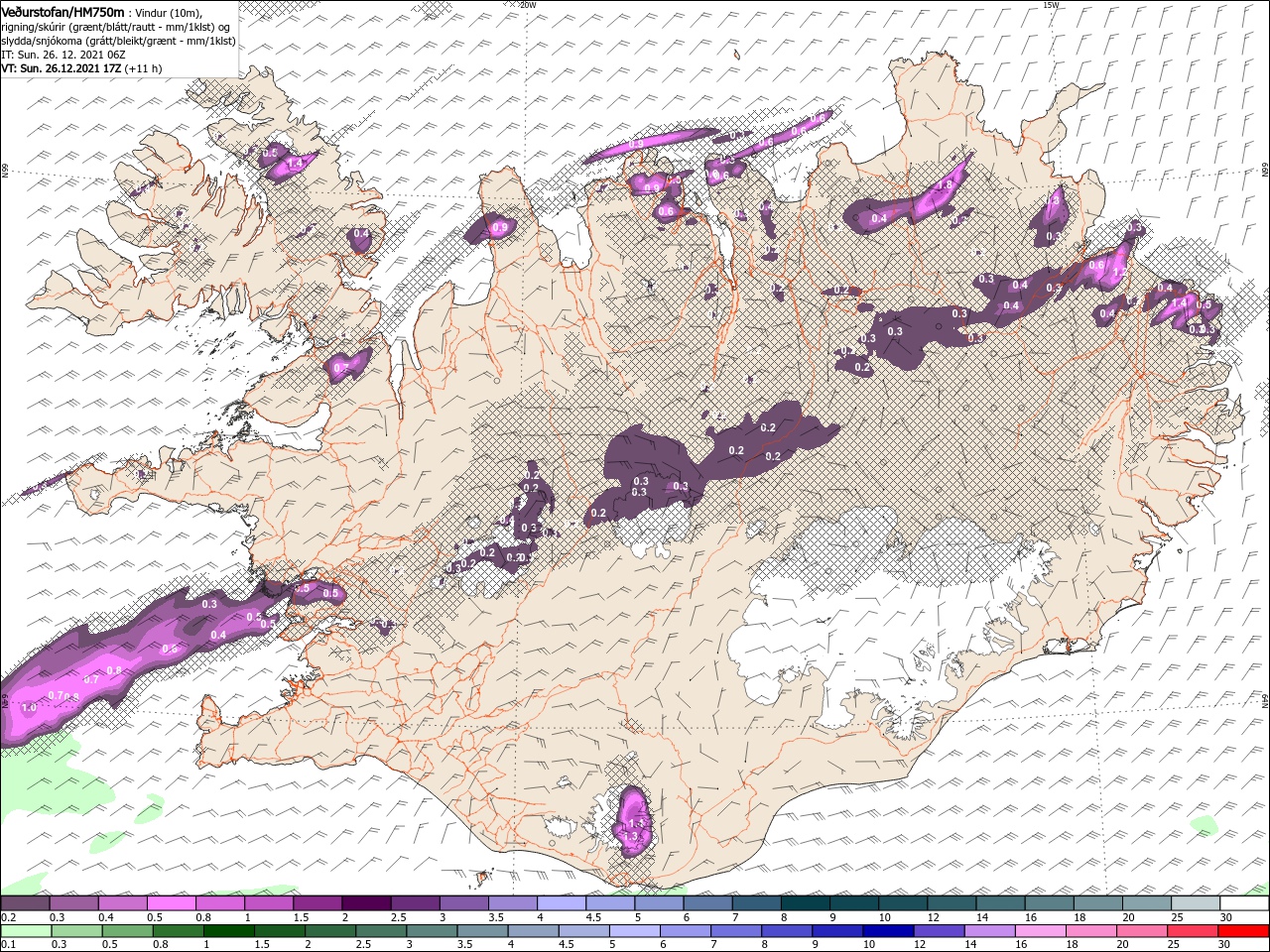Image resolution: width=1270 pixels, height=952 pixels.
Task: Pick the deep navy blue swatch labeled 10 in rain legend
Action: click(887, 931)
